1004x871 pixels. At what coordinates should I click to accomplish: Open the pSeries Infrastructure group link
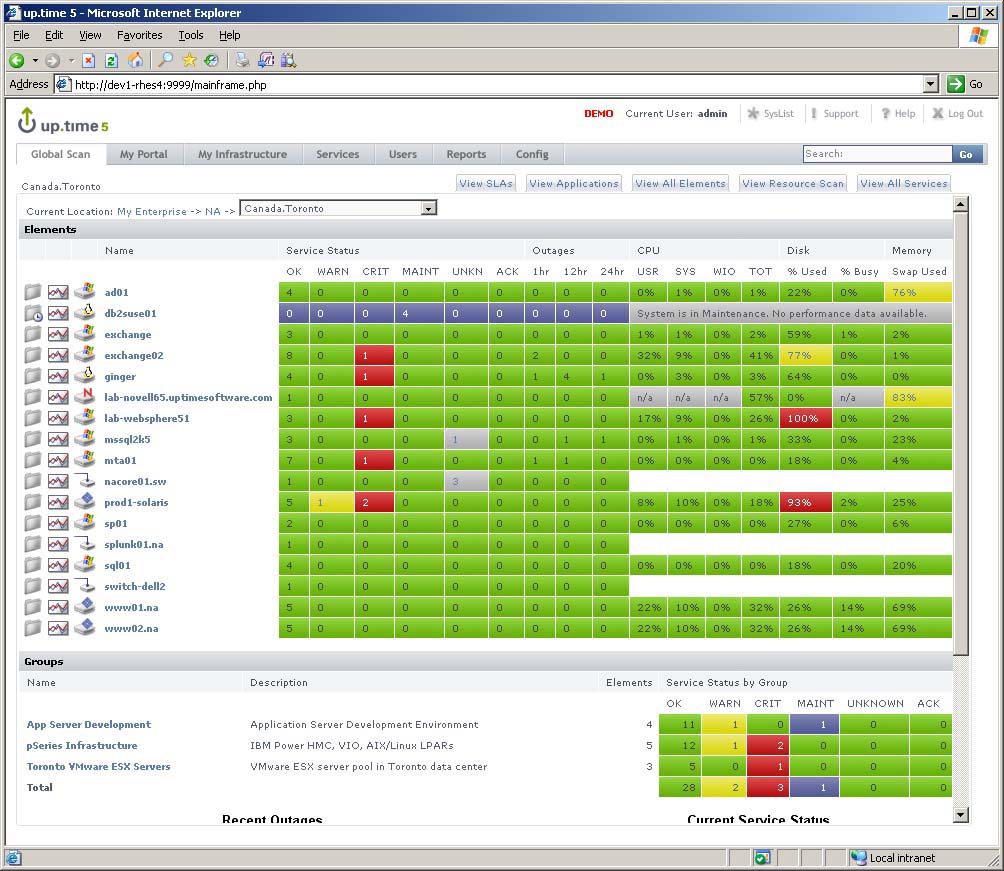82,745
